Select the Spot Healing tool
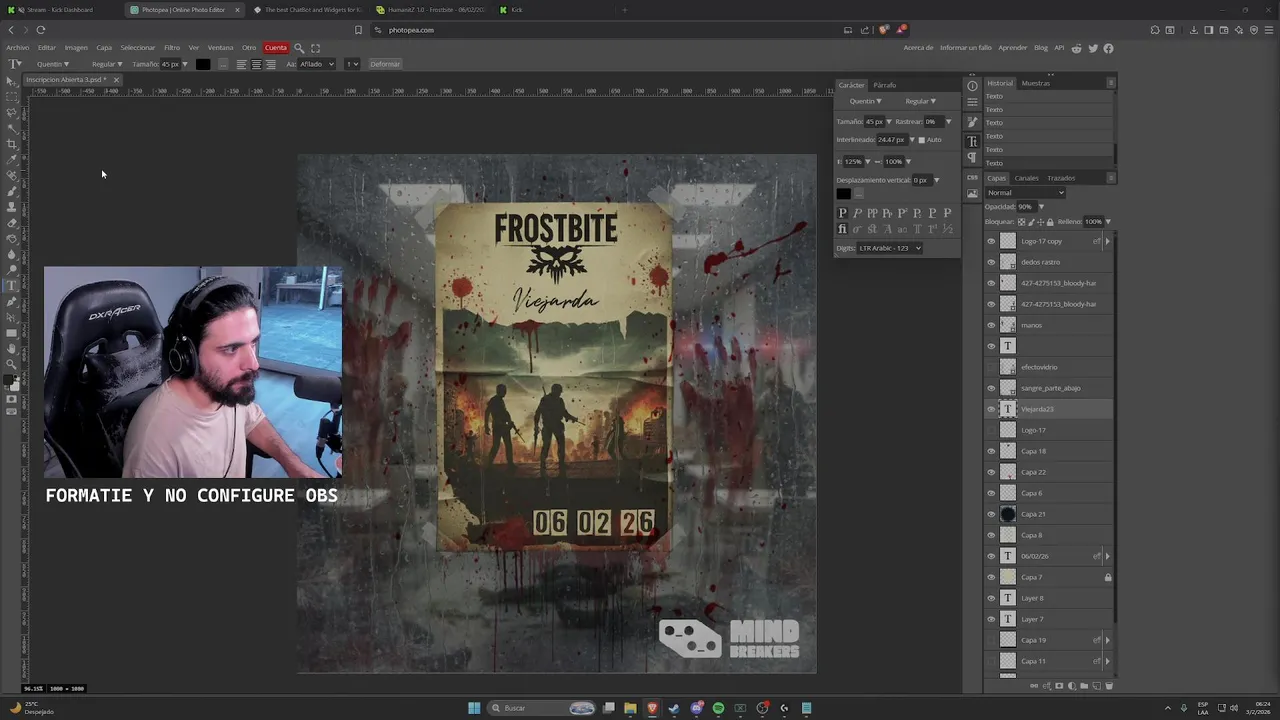Image resolution: width=1280 pixels, height=720 pixels. tap(12, 177)
